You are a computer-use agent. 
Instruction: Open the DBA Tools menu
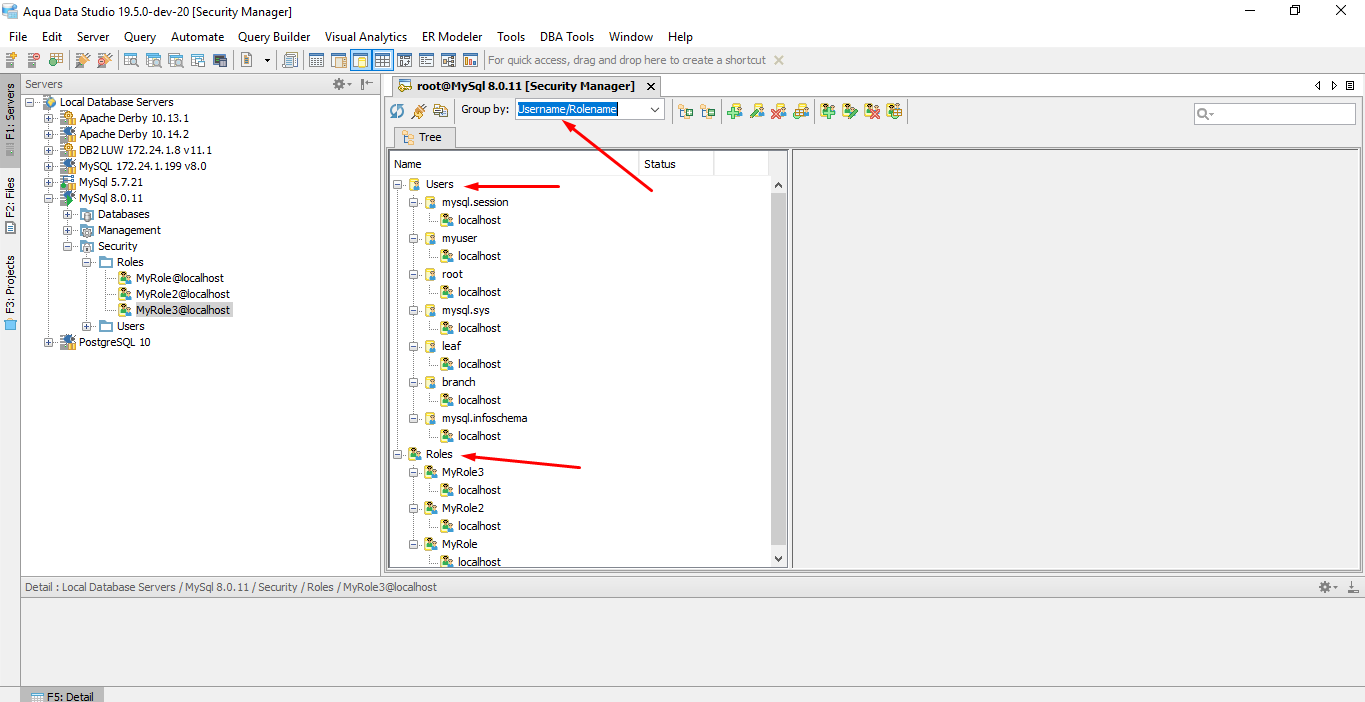567,36
